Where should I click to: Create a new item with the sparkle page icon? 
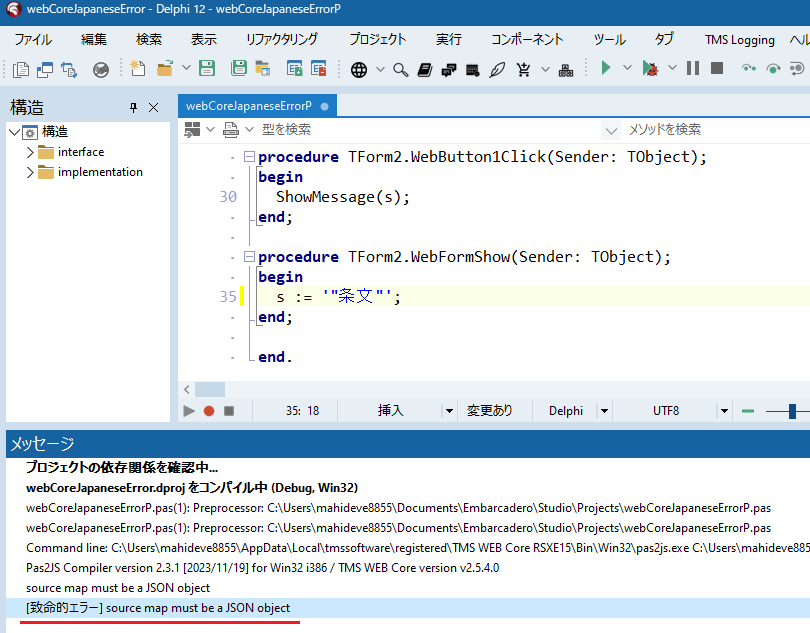coord(137,69)
